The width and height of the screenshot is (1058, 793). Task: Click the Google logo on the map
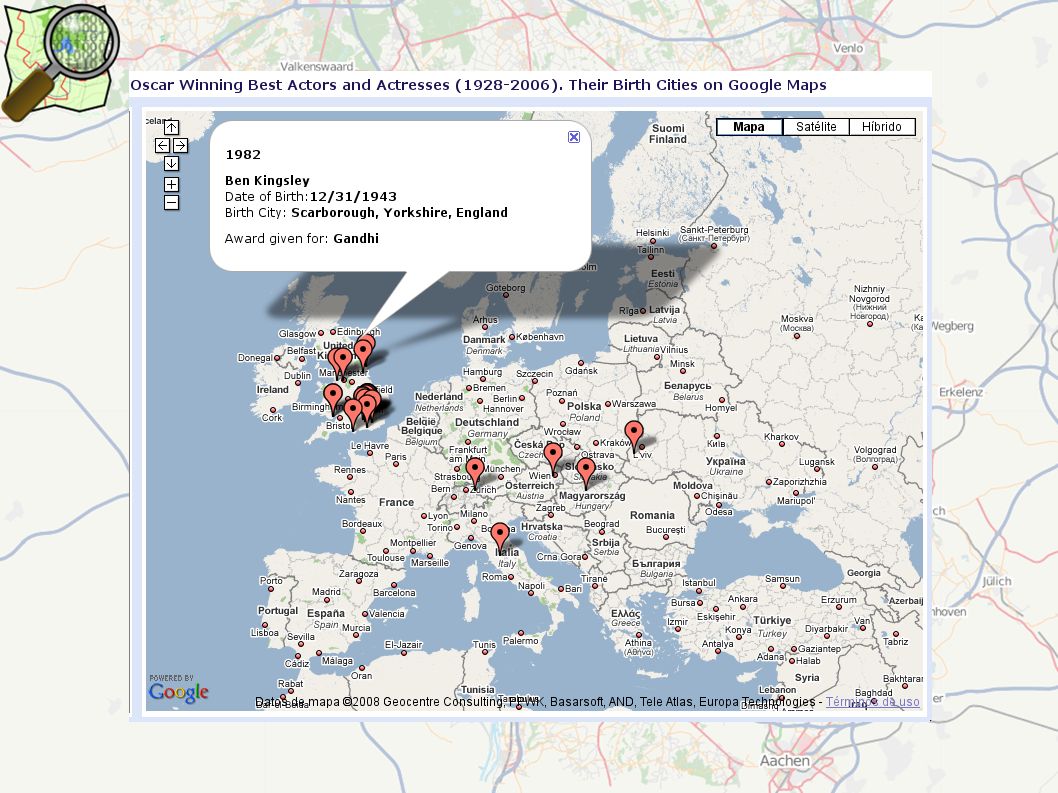(179, 690)
